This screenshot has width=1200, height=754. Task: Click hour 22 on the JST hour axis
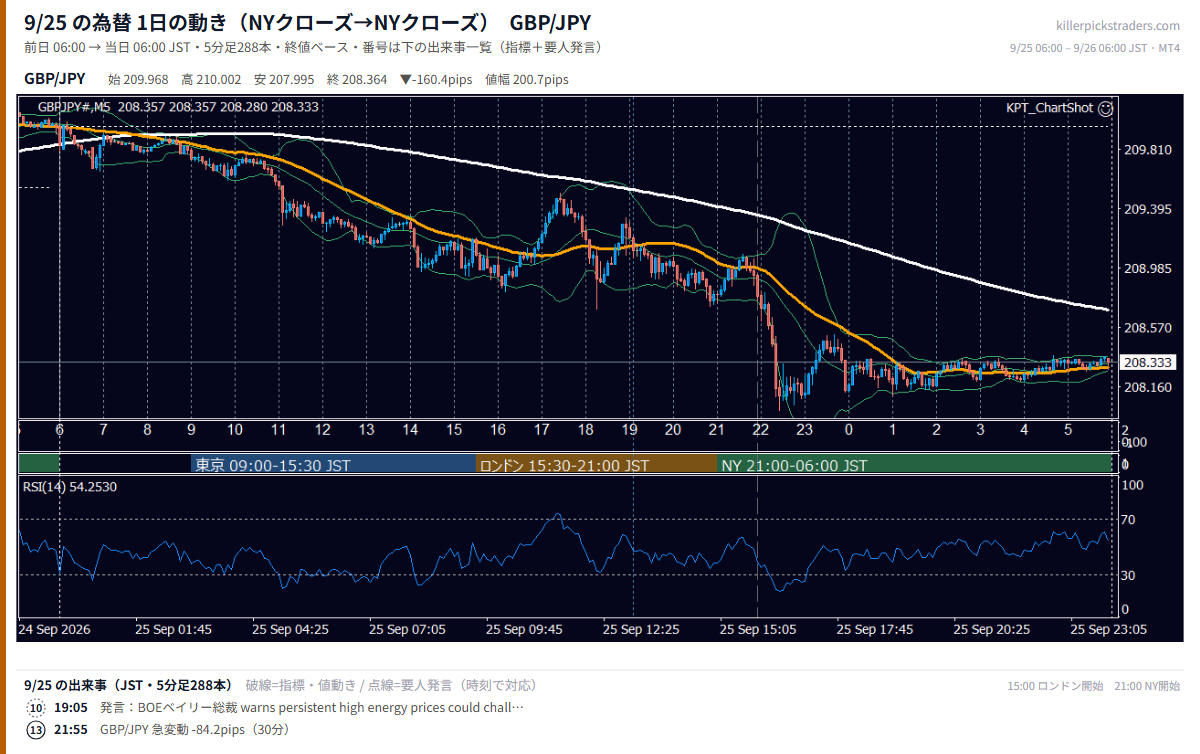[760, 429]
